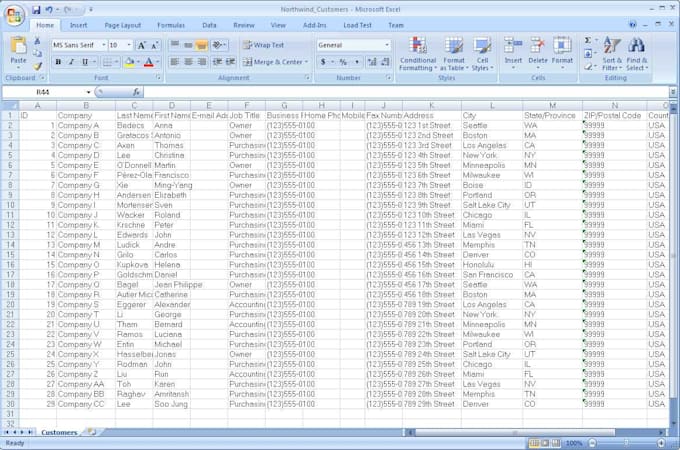The width and height of the screenshot is (680, 450).
Task: Copy the selection using the Copy icon
Action: [x=37, y=53]
